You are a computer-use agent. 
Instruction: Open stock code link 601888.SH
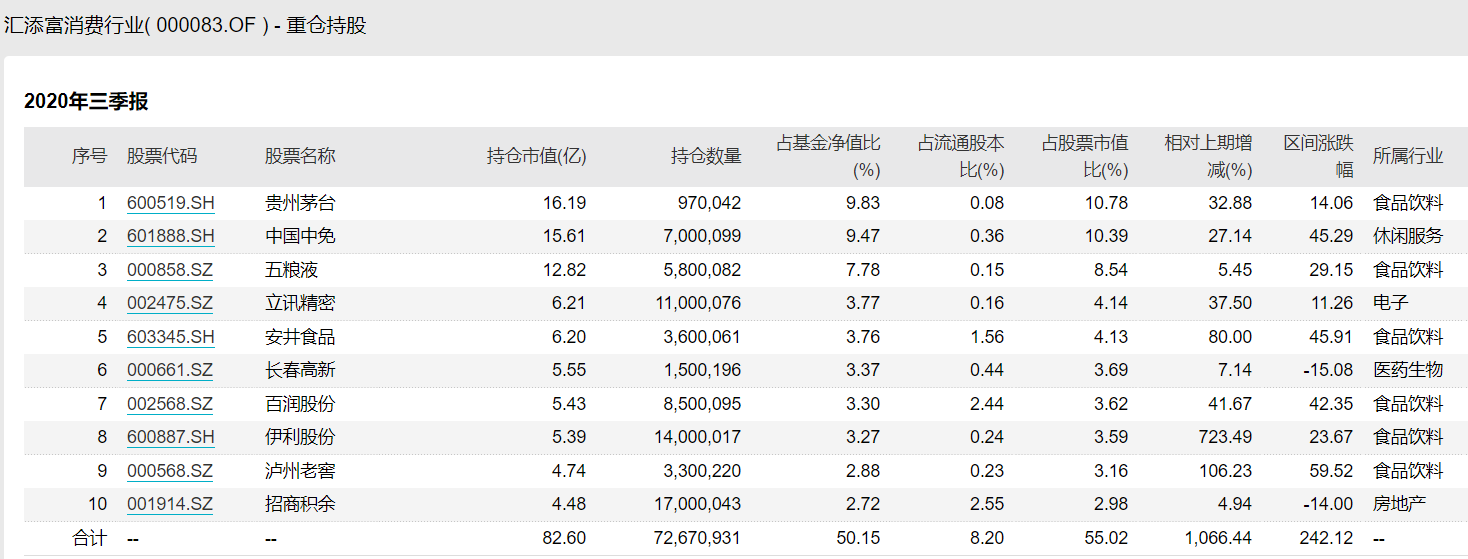click(170, 237)
